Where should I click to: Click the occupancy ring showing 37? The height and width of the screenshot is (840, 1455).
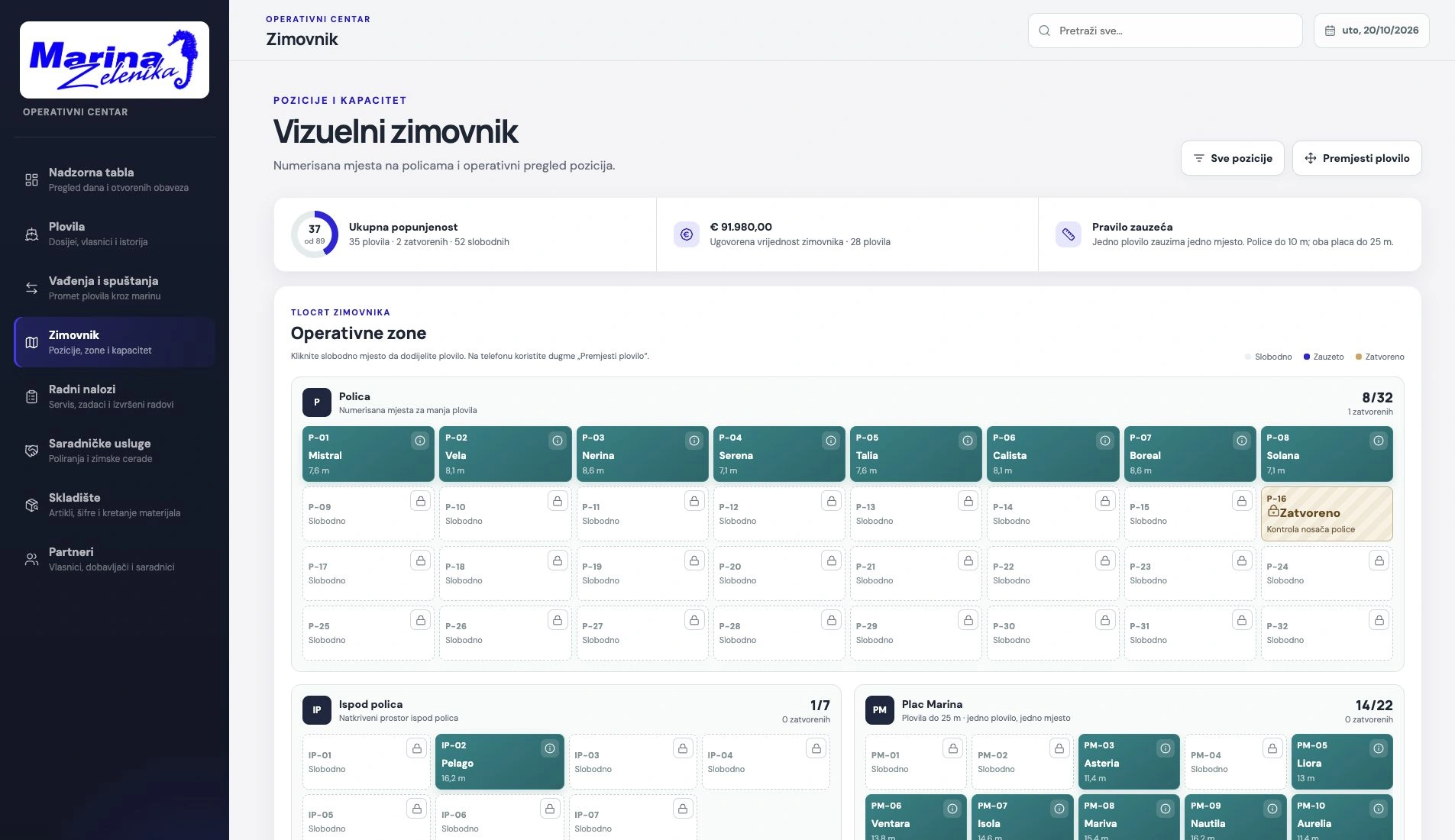click(315, 234)
